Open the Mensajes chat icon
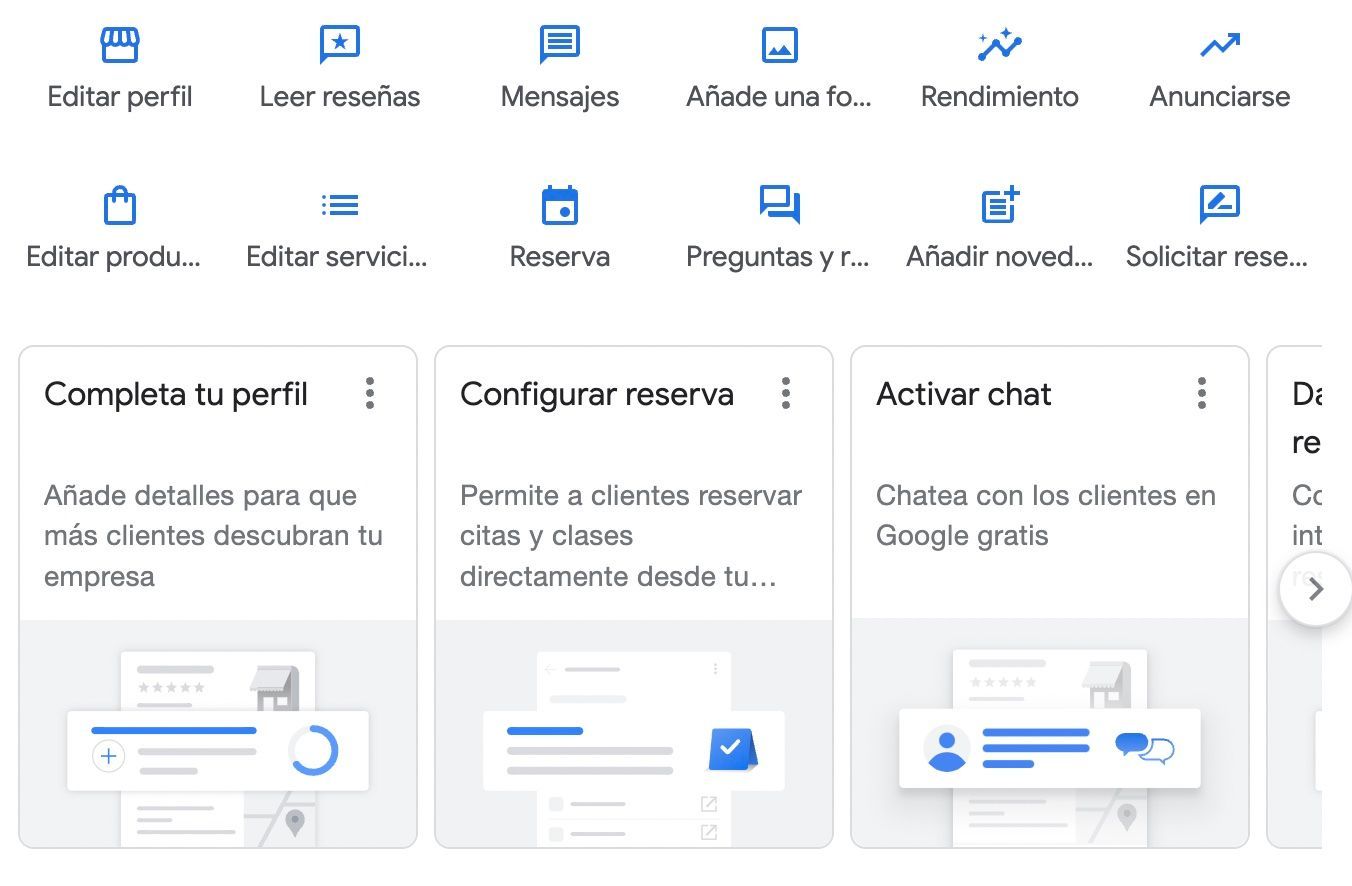This screenshot has height=886, width=1352. click(x=559, y=45)
